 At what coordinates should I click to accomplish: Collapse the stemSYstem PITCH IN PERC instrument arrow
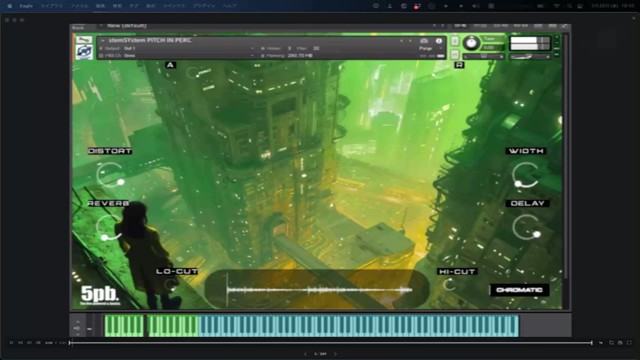point(102,40)
